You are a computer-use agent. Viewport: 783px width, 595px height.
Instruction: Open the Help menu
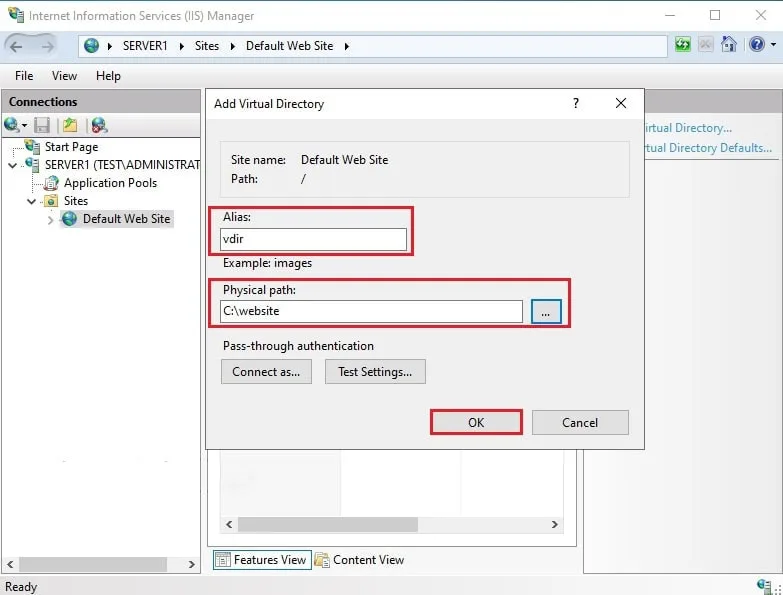pos(108,76)
